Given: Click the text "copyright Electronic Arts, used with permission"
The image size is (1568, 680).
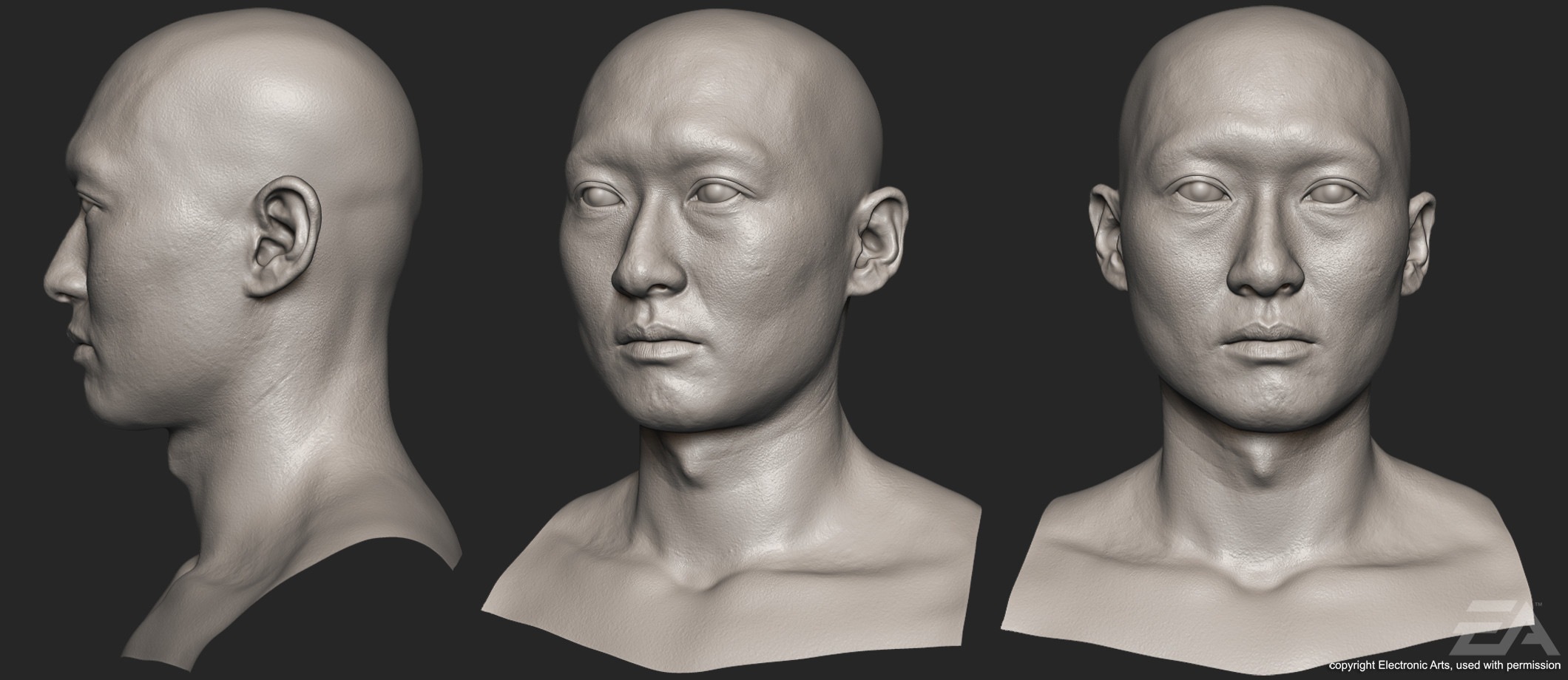Looking at the screenshot, I should click(1445, 667).
